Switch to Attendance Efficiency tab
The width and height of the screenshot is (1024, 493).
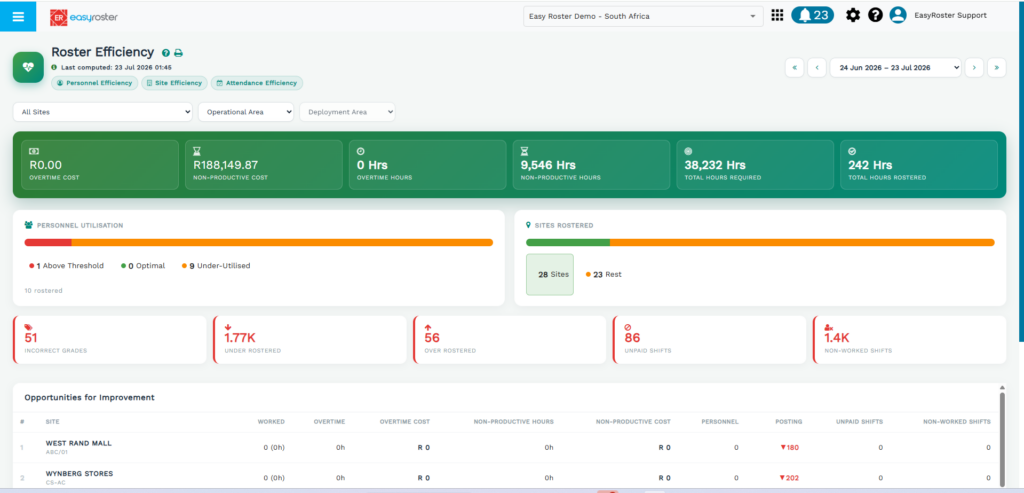pyautogui.click(x=257, y=83)
